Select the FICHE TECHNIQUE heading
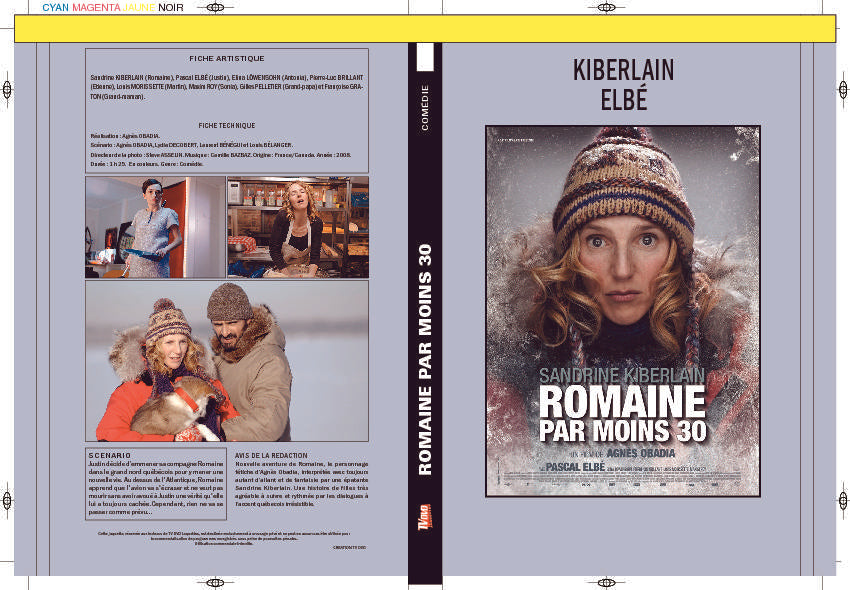This screenshot has width=850, height=590. (x=227, y=125)
